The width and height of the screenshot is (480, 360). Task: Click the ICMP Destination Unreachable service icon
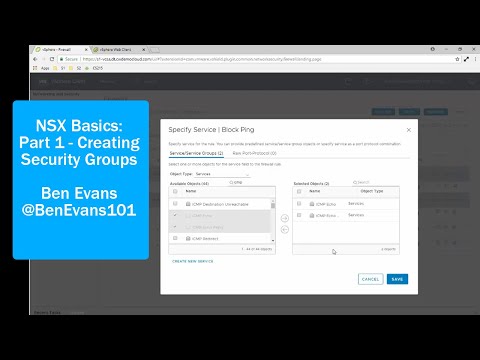point(188,204)
